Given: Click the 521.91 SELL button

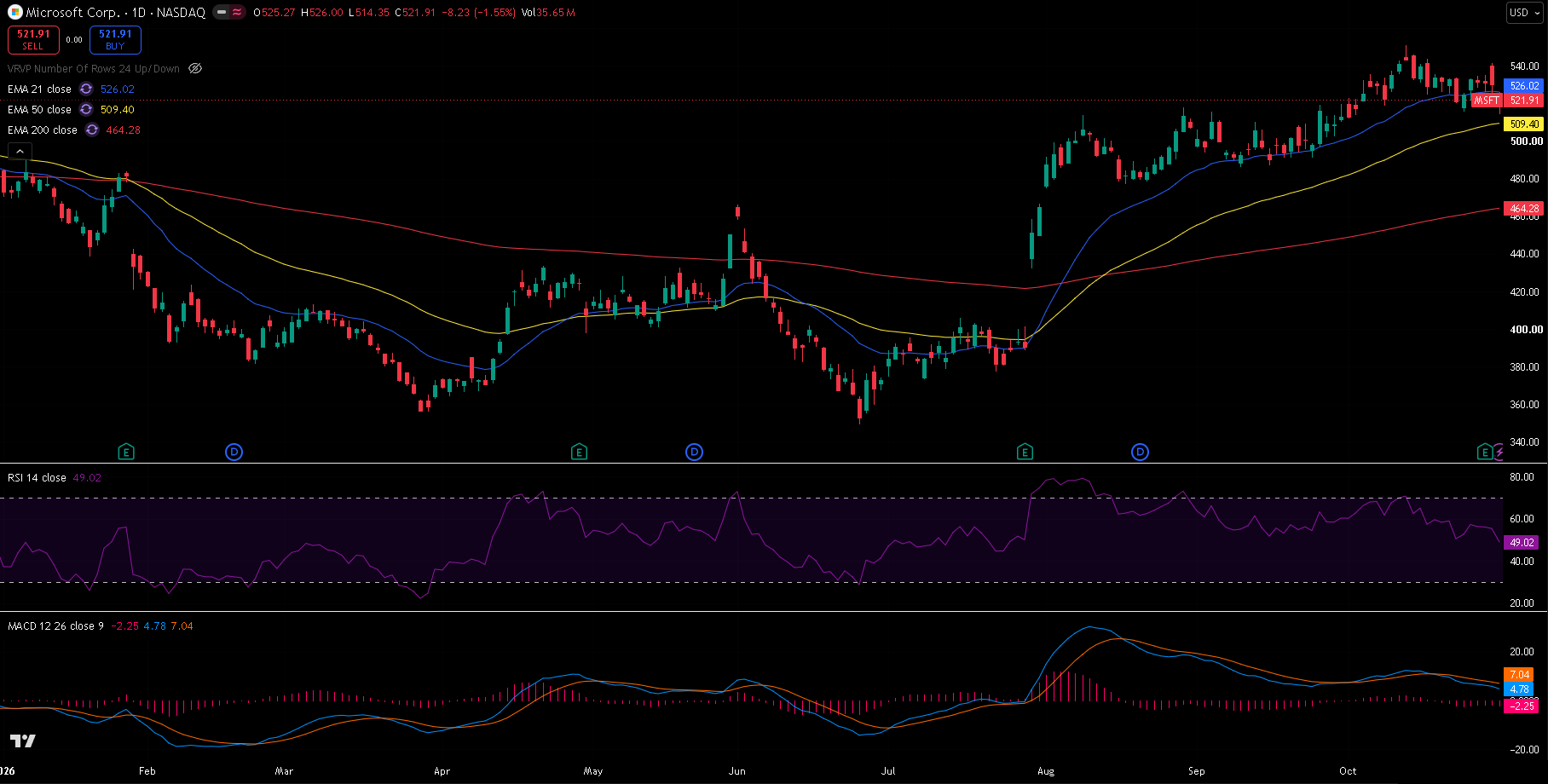Looking at the screenshot, I should pos(33,39).
